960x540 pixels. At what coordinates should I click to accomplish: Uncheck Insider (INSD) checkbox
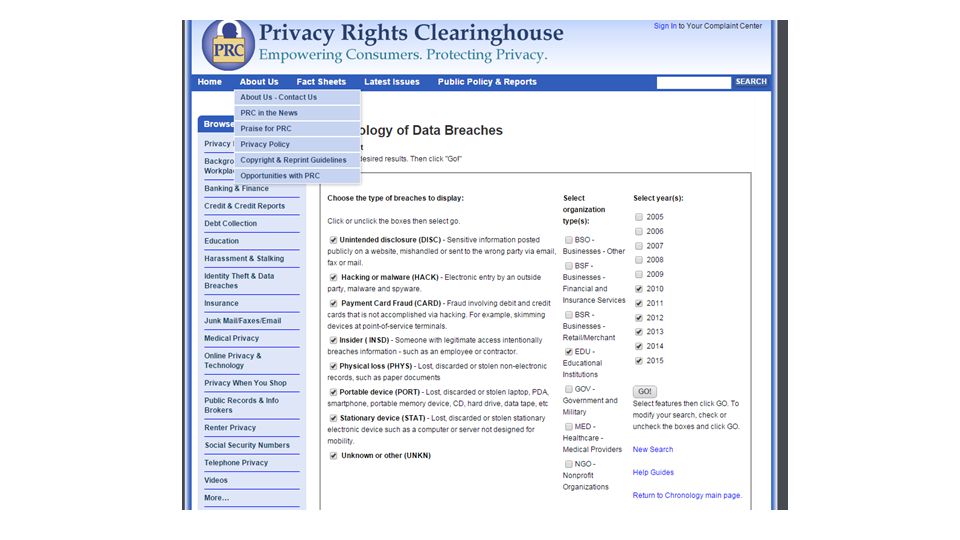(333, 340)
